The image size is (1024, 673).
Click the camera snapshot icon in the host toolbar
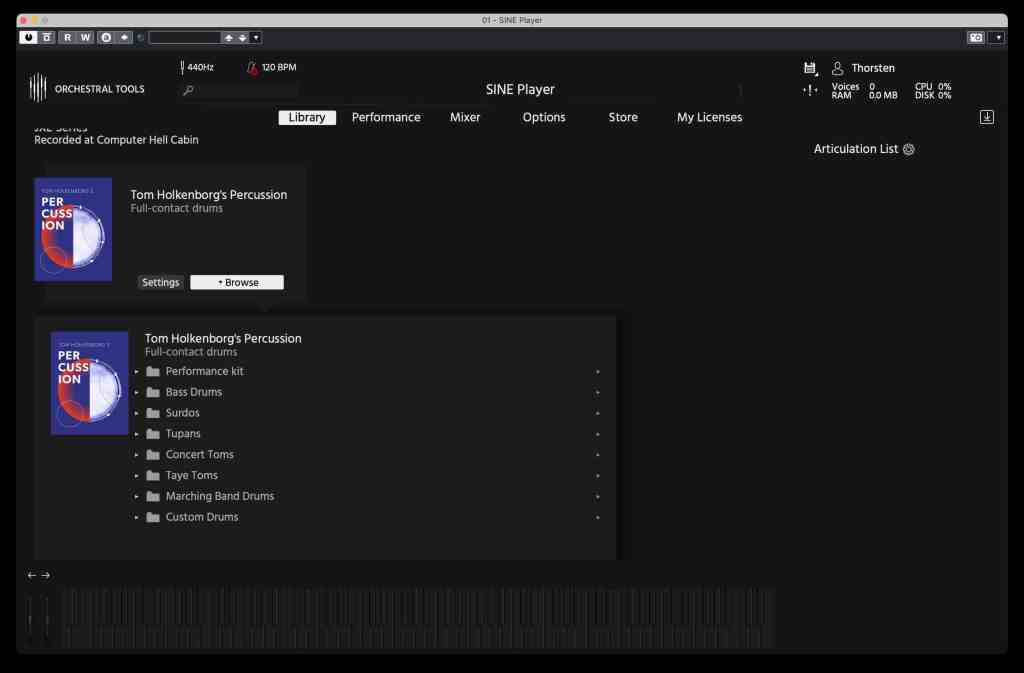coord(976,38)
